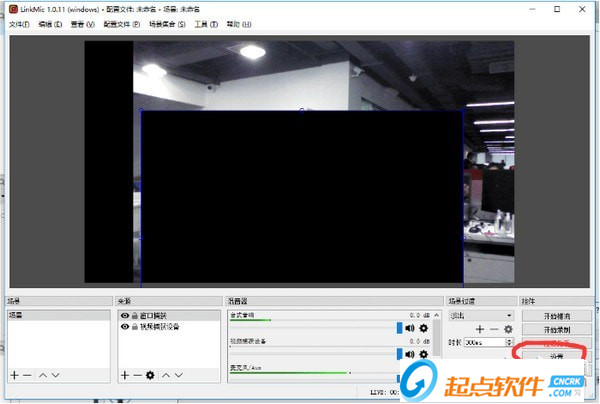Open the 查看(V) menu
Image resolution: width=600 pixels, height=404 pixels.
coord(82,24)
